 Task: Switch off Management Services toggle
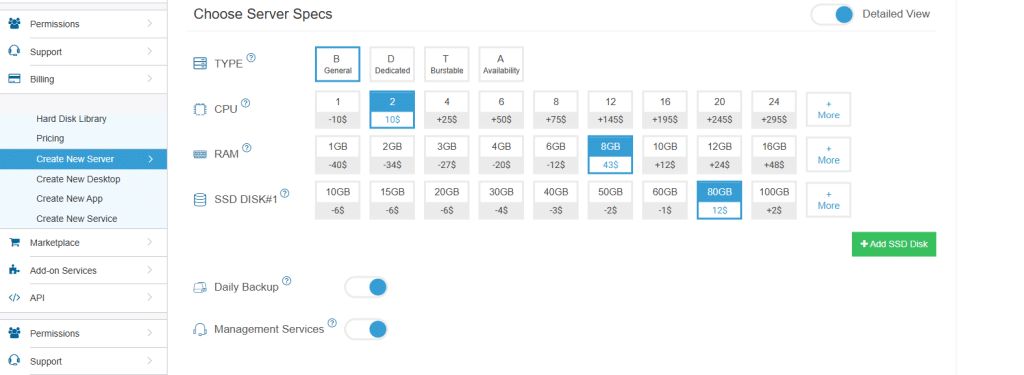pyautogui.click(x=366, y=329)
